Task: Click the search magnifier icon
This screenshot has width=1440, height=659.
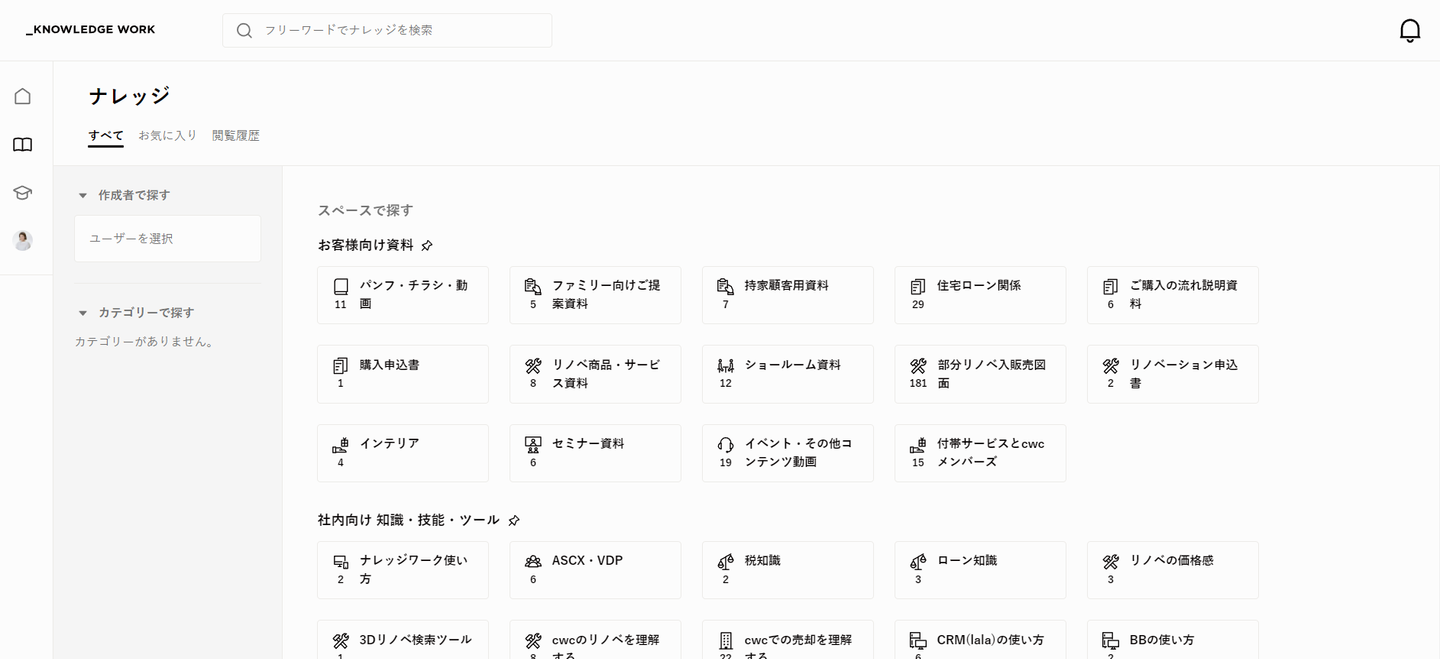Action: [x=244, y=31]
